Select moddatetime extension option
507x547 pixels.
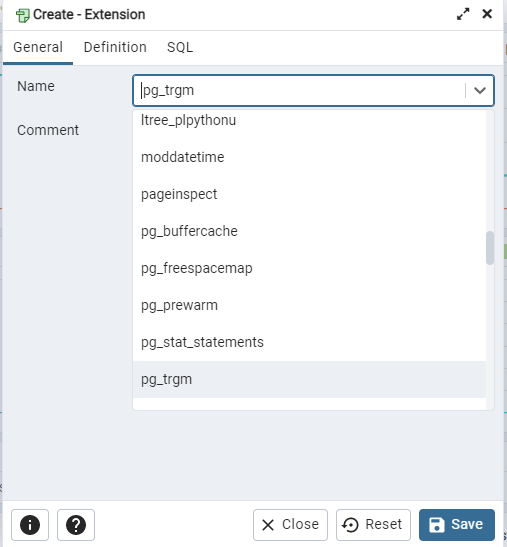(x=309, y=157)
